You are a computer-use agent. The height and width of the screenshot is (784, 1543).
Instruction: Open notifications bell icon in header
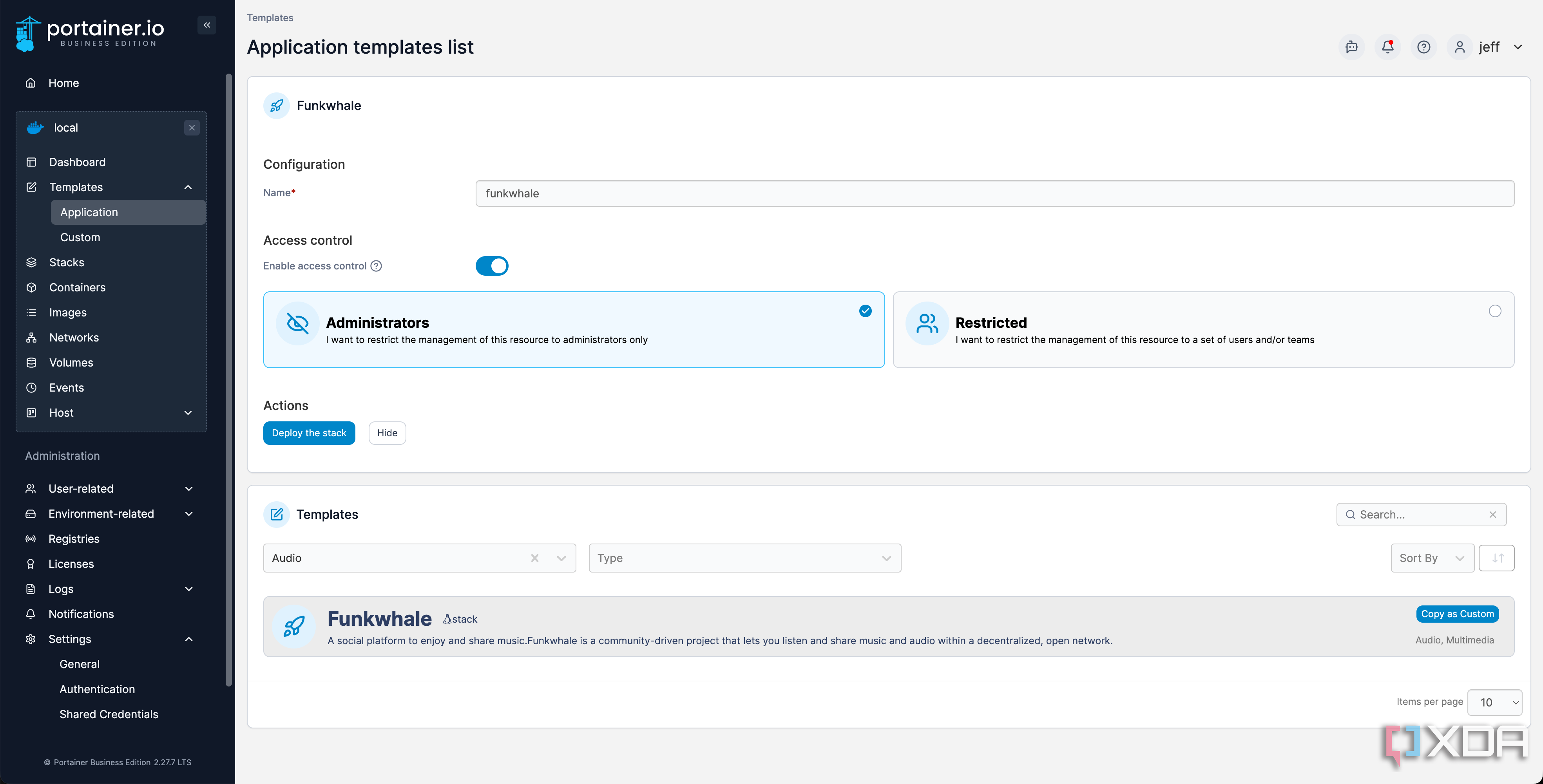coord(1387,47)
